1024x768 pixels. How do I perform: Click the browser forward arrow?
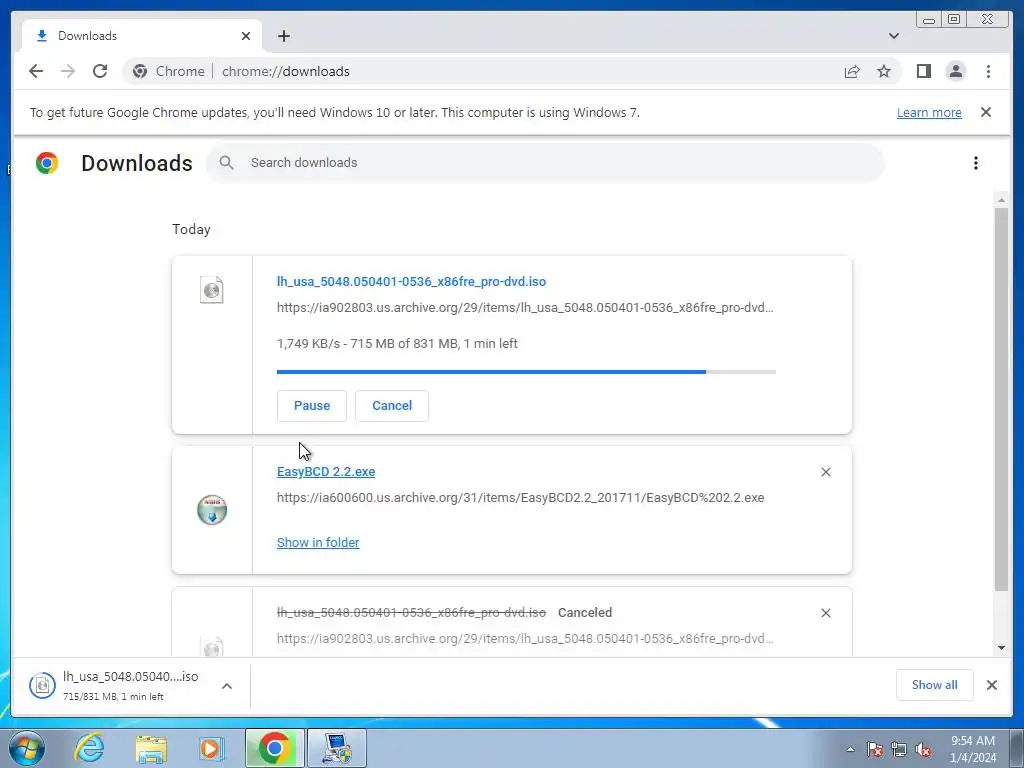68,71
